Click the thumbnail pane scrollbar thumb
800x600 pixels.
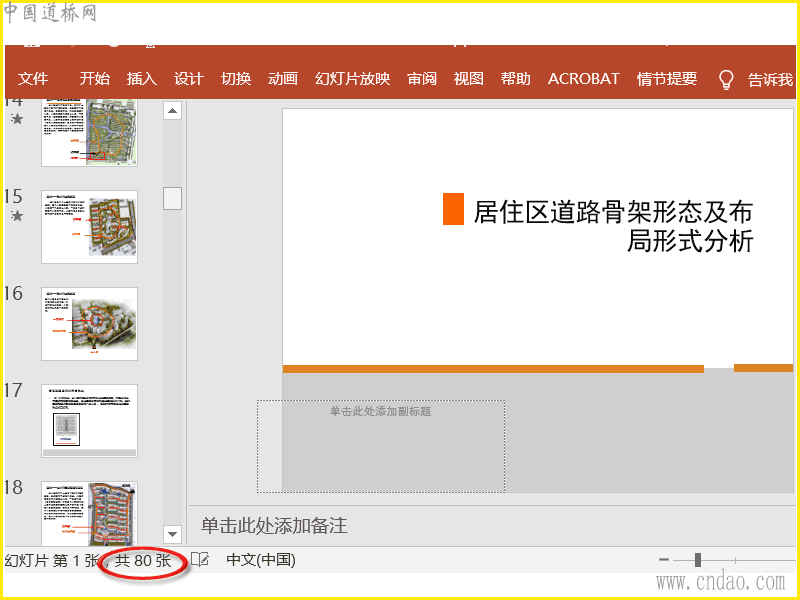(x=172, y=198)
